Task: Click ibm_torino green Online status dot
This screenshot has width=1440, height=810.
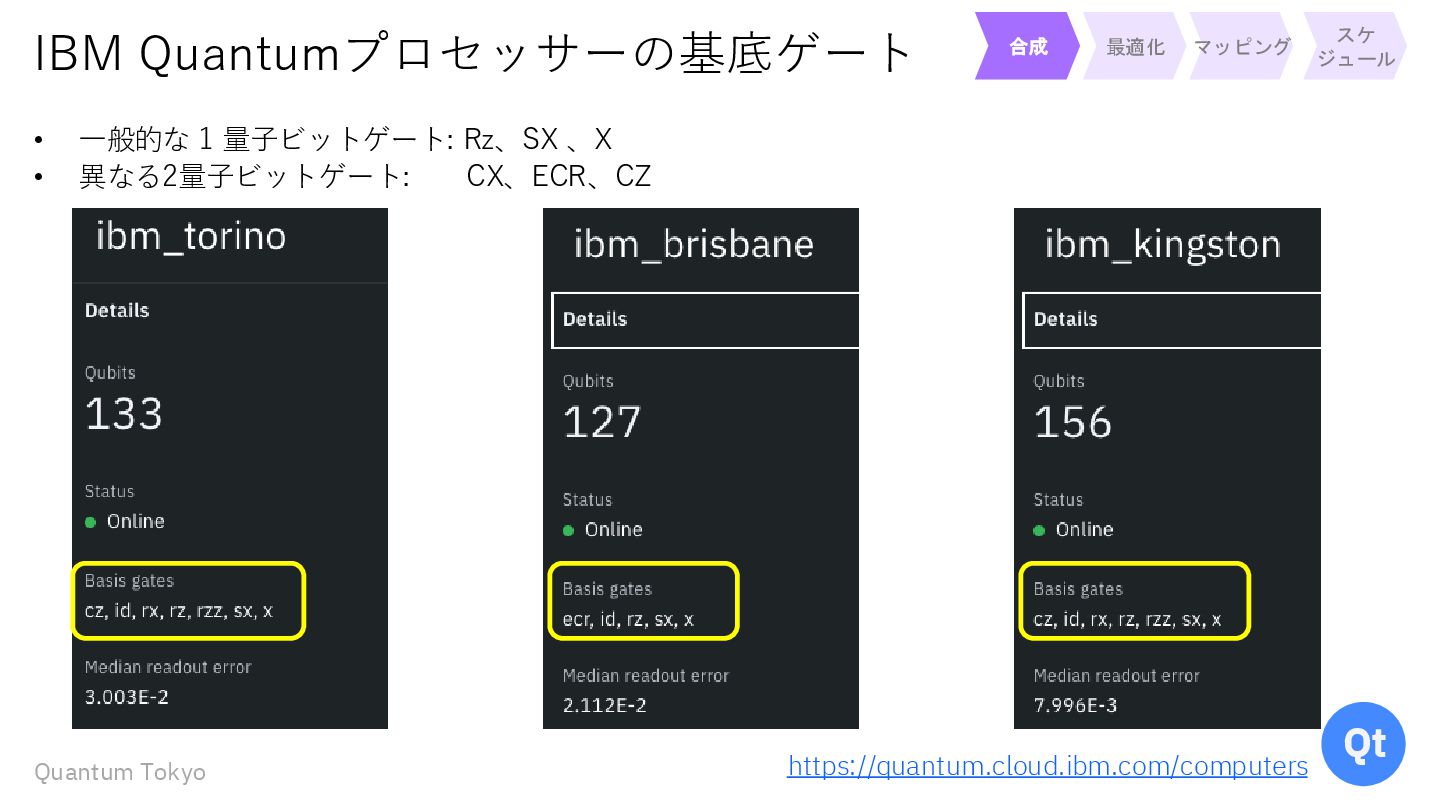Action: (x=91, y=522)
